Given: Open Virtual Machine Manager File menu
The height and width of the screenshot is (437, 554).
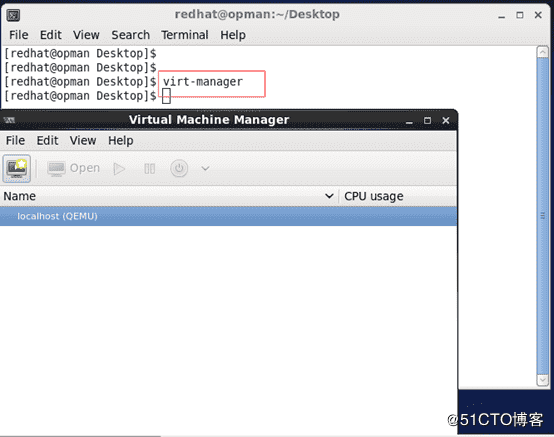Looking at the screenshot, I should coord(16,141).
